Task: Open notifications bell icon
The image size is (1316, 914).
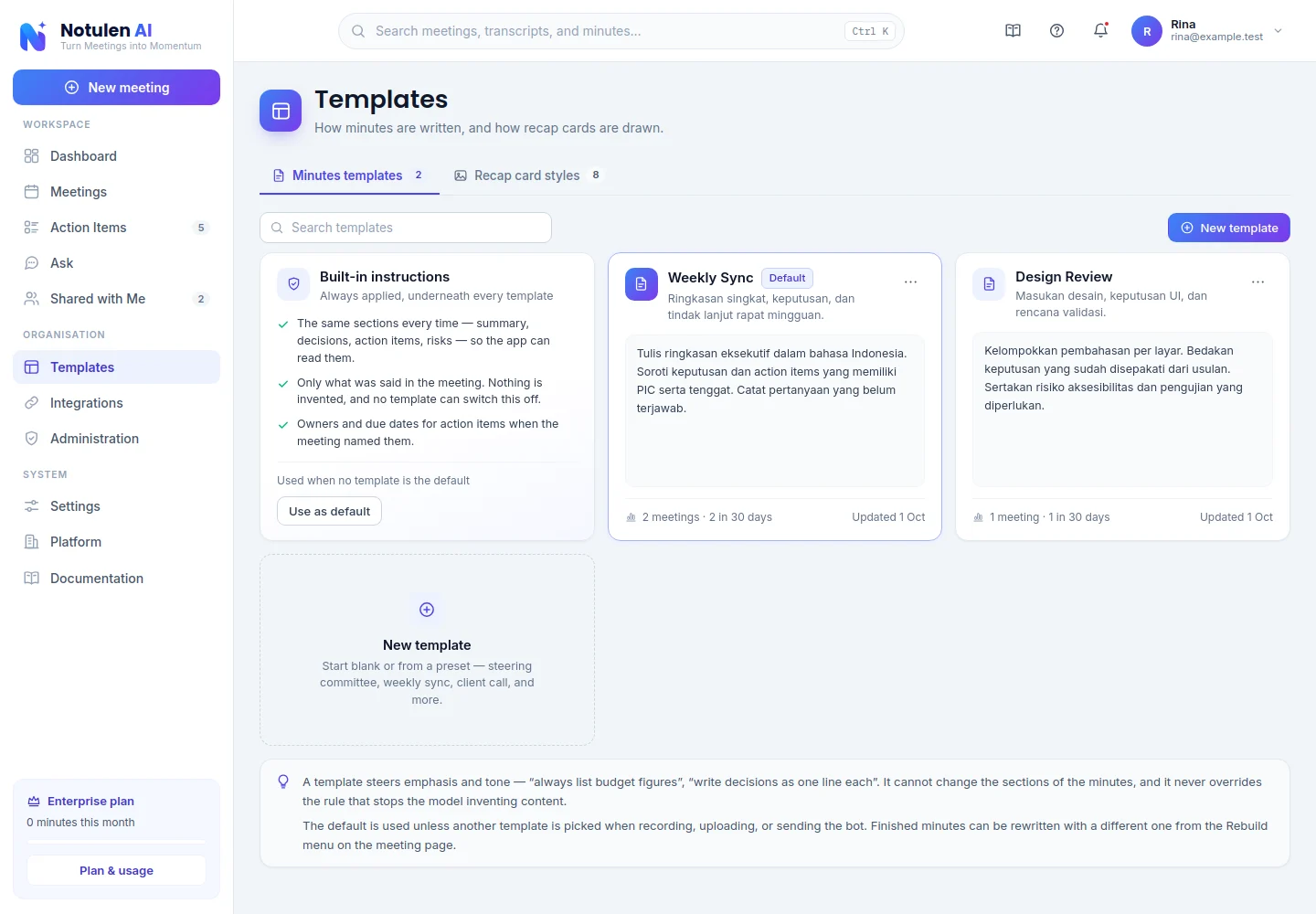Action: pos(1100,31)
